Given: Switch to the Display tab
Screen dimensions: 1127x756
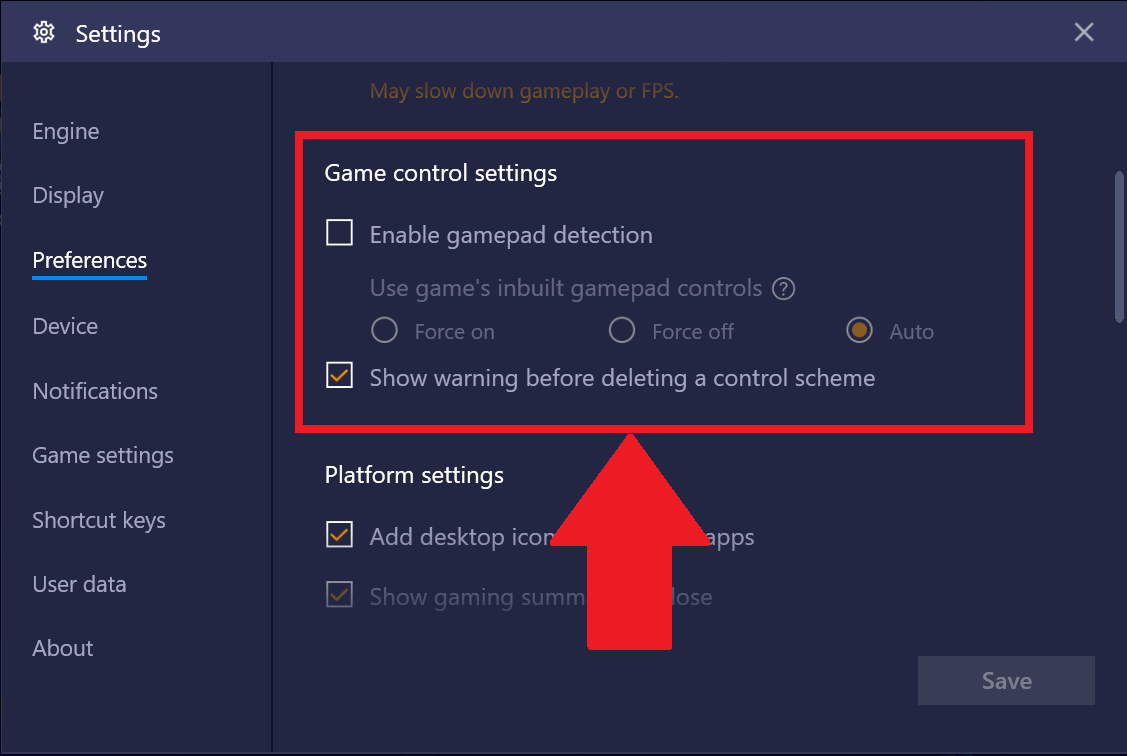Looking at the screenshot, I should point(68,195).
